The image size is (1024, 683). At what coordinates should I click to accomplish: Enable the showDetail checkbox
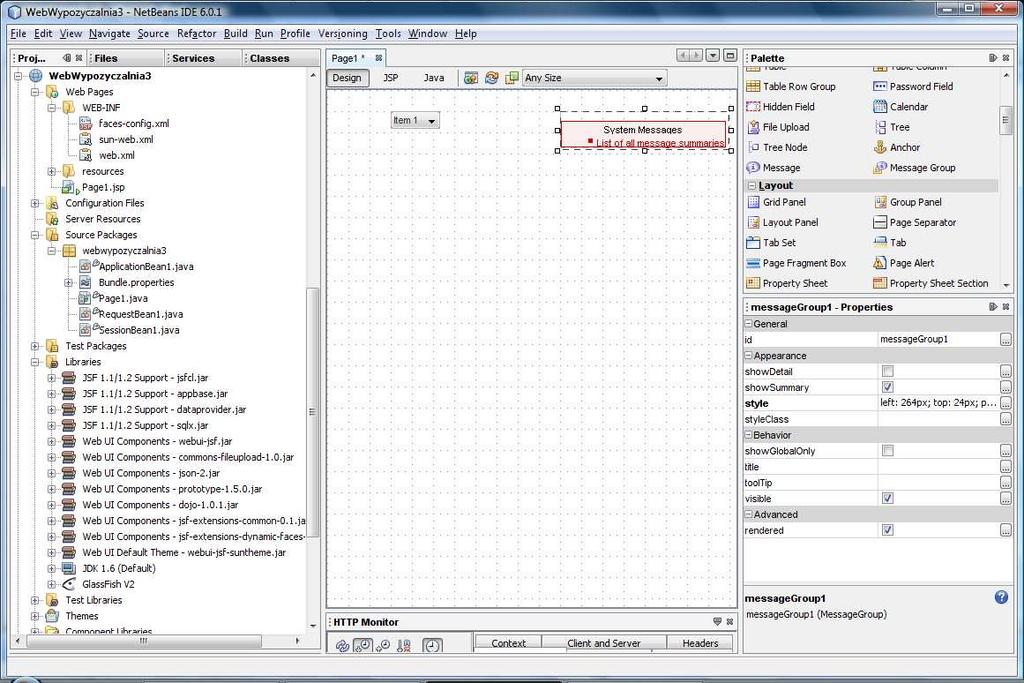888,371
